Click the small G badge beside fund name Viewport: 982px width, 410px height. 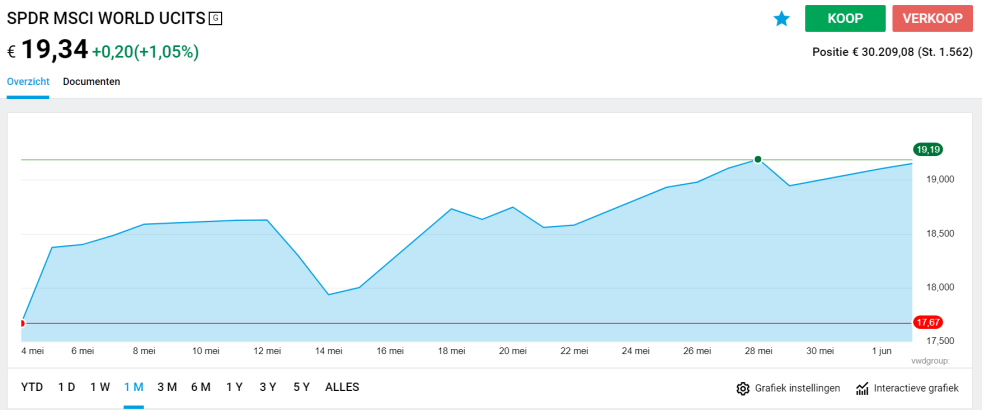coord(215,18)
